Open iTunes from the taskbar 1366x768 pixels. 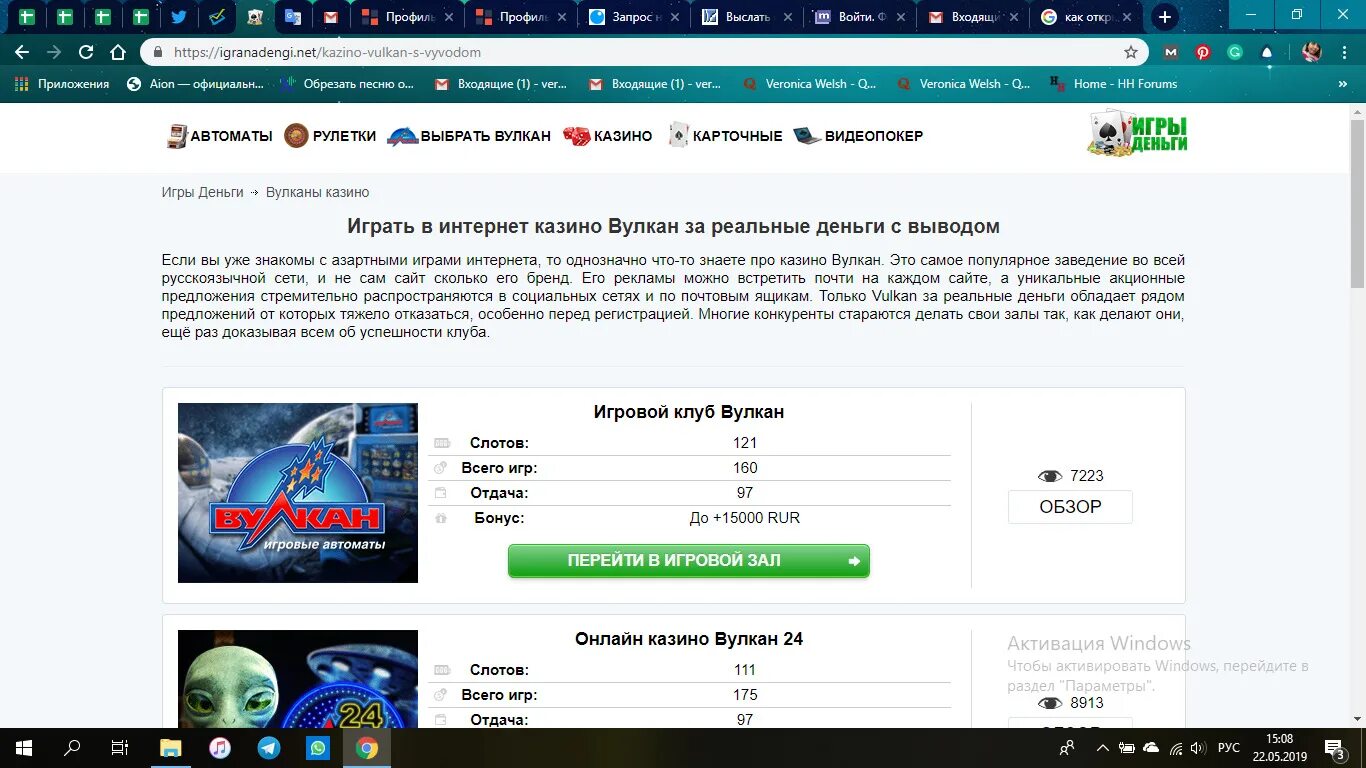click(x=220, y=748)
